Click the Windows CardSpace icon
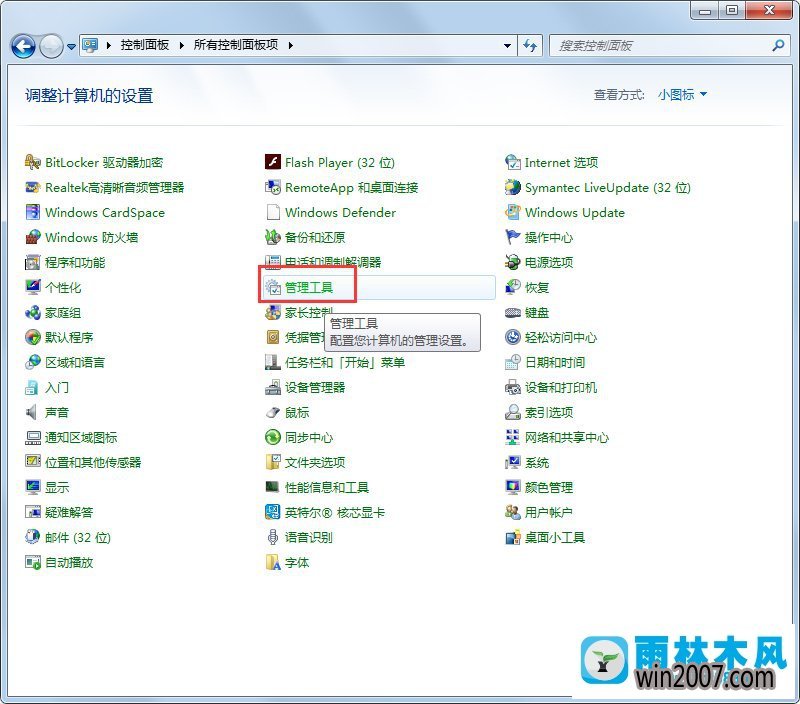The image size is (800, 704). click(x=33, y=212)
